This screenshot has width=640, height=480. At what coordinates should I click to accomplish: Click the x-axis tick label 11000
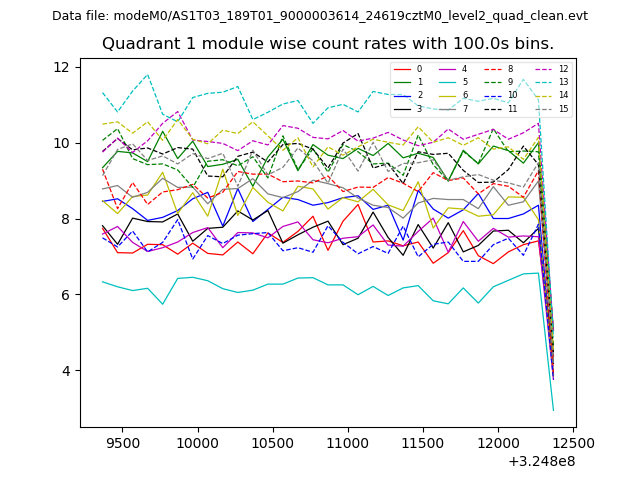tap(348, 442)
